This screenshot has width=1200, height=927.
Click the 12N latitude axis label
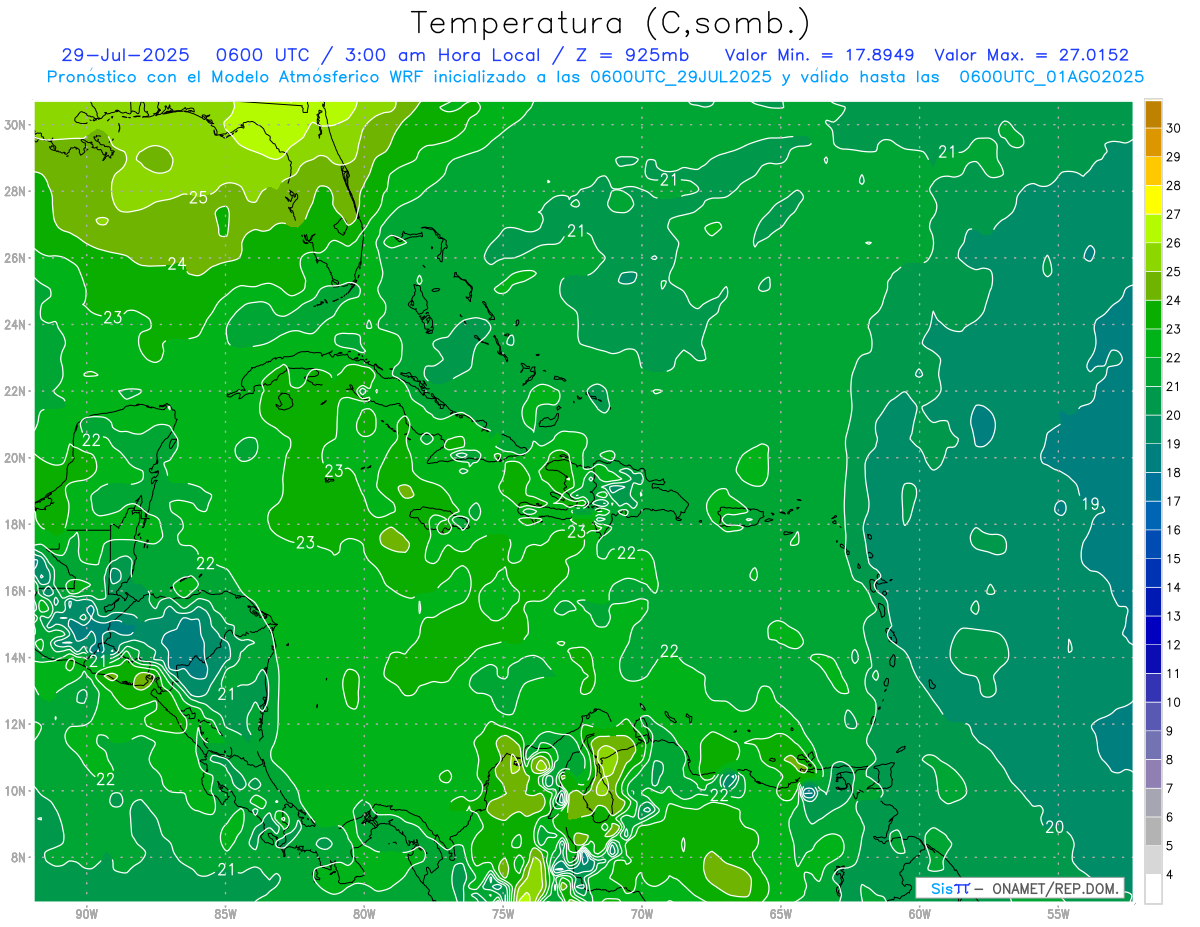(16, 724)
